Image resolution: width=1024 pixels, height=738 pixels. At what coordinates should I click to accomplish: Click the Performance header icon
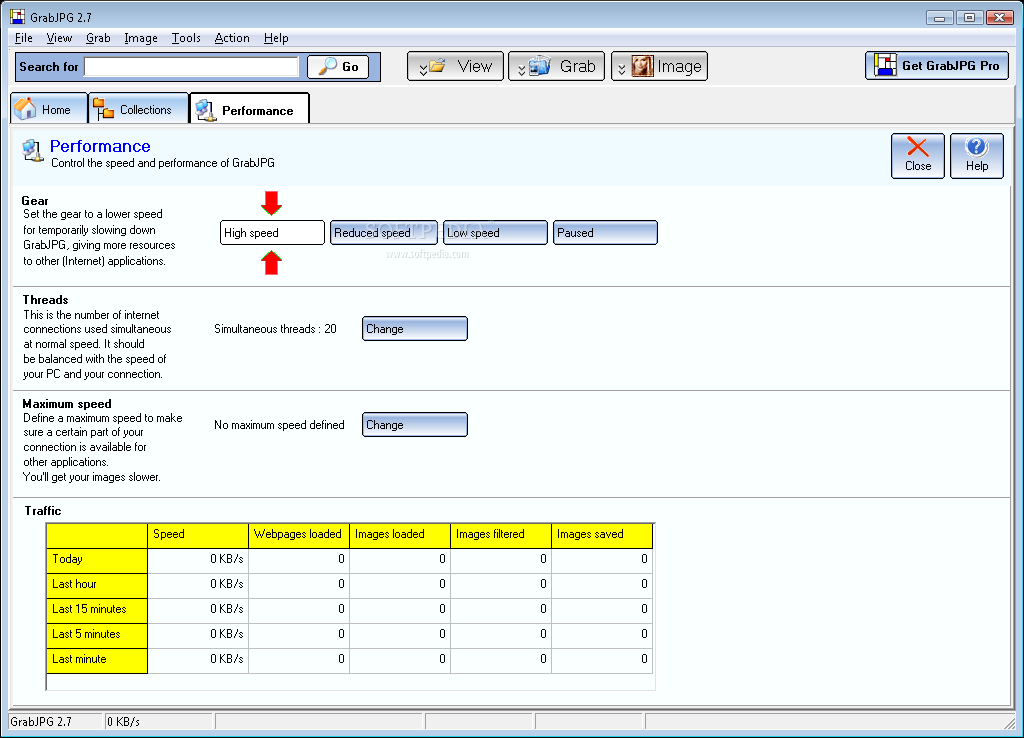click(32, 150)
